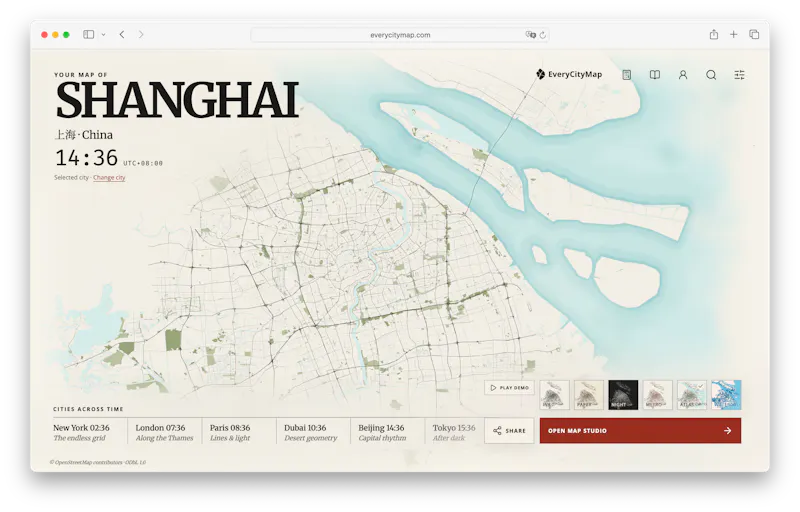Image resolution: width=800 pixels, height=512 pixels.
Task: Open the Safari share icon
Action: coord(714,34)
